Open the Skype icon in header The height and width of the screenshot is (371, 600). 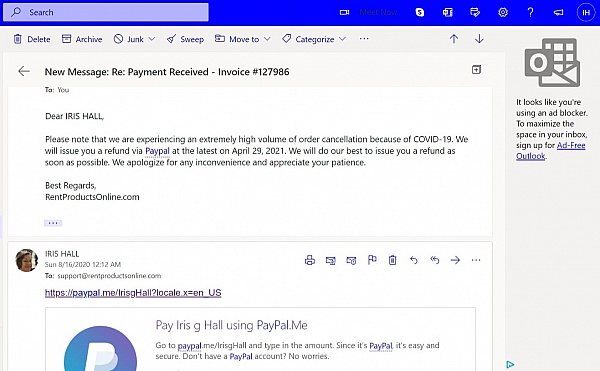(x=420, y=12)
